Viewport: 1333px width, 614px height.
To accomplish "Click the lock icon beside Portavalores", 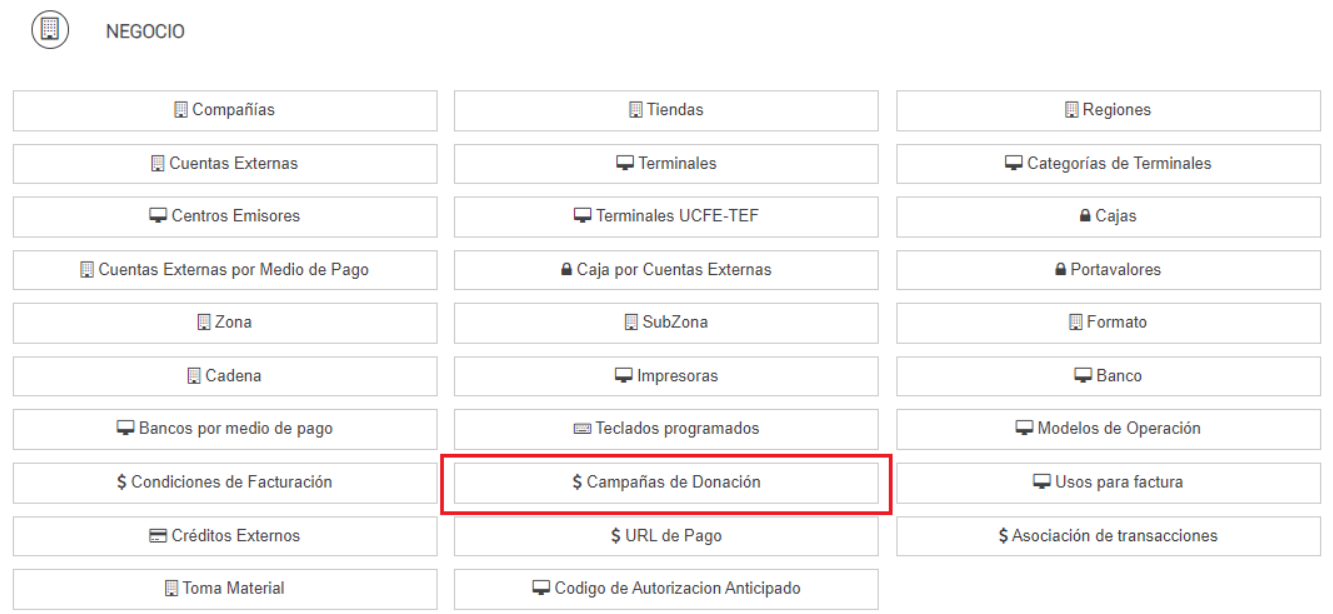I will pyautogui.click(x=1061, y=270).
